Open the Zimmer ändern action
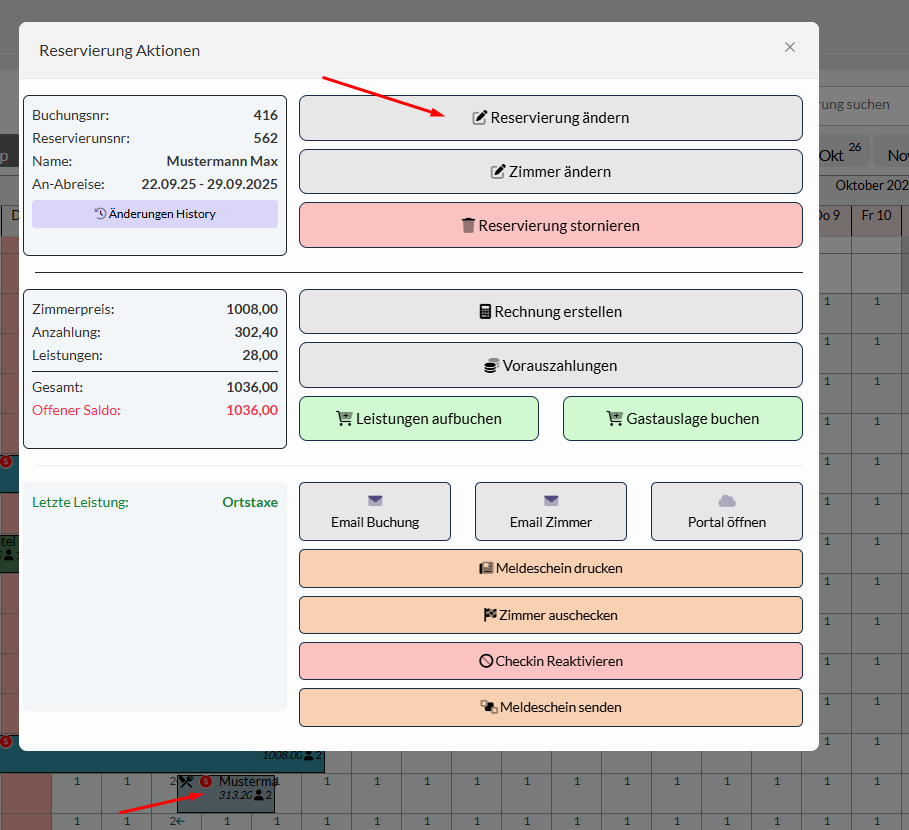Screen dimensions: 909x830 tap(550, 172)
